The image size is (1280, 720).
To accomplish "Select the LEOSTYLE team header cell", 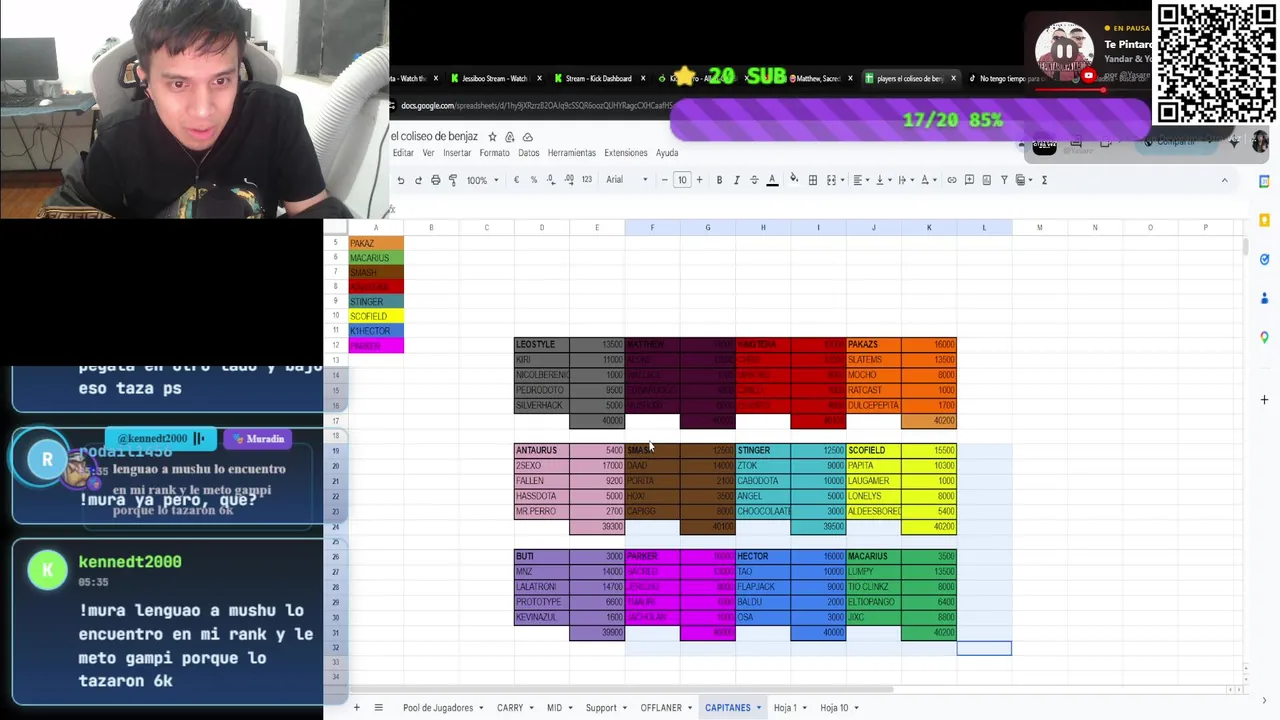I will click(x=542, y=345).
